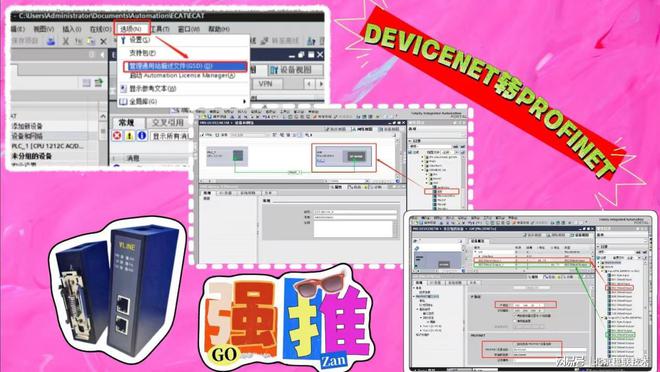This screenshot has width=660, height=372.
Task: Switch to the 设备视图 tab
Action: point(295,70)
